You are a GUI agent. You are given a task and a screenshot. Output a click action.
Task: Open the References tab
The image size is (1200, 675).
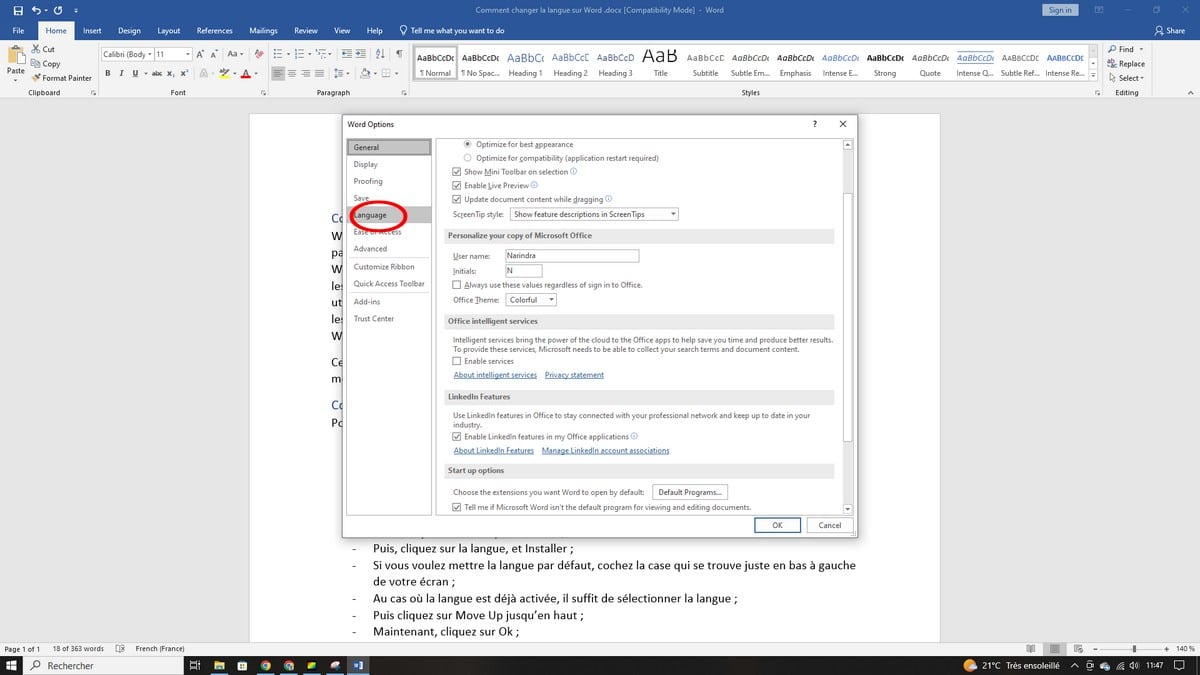[x=215, y=31]
